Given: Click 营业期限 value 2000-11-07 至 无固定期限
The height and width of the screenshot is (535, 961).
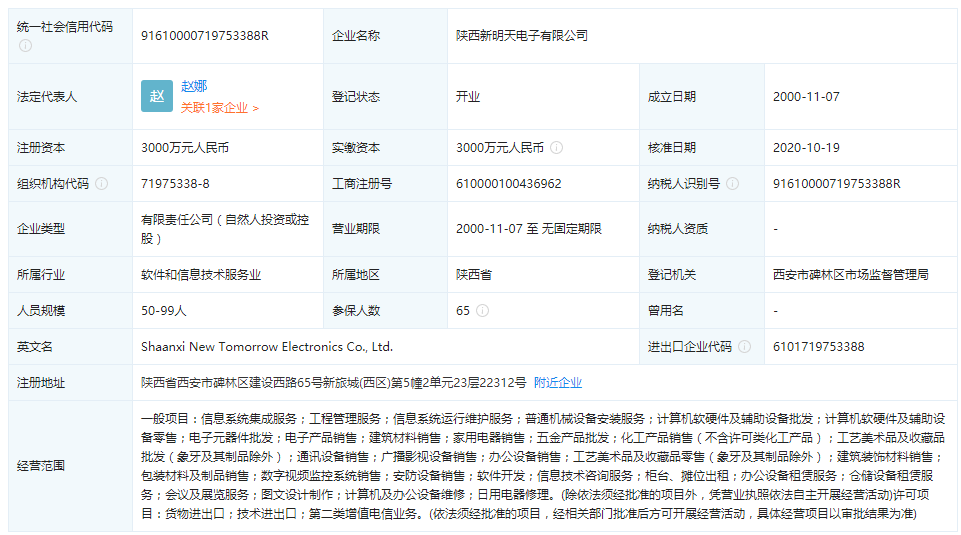Looking at the screenshot, I should click(x=529, y=229).
